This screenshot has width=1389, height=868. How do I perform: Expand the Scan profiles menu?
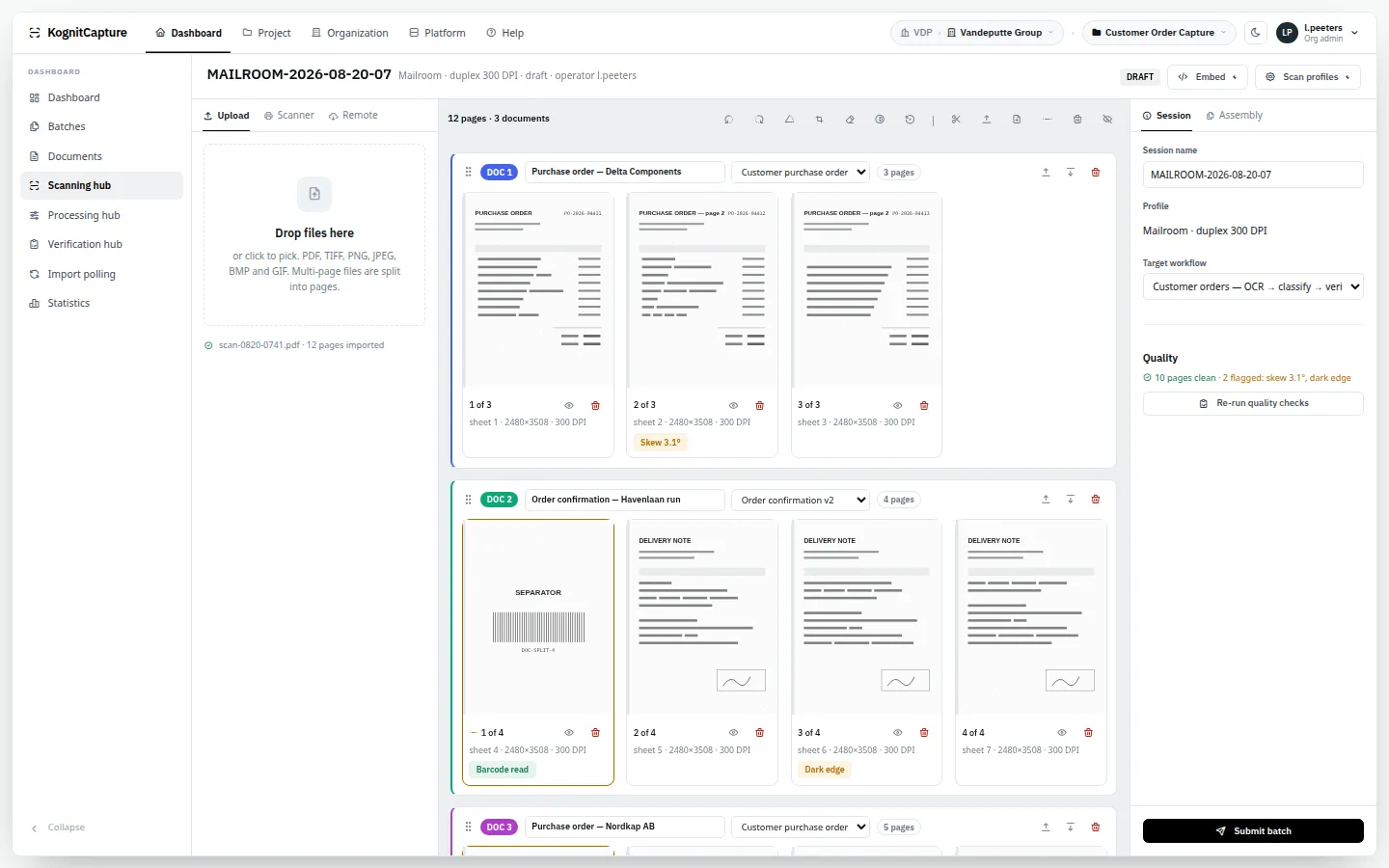pos(1307,77)
